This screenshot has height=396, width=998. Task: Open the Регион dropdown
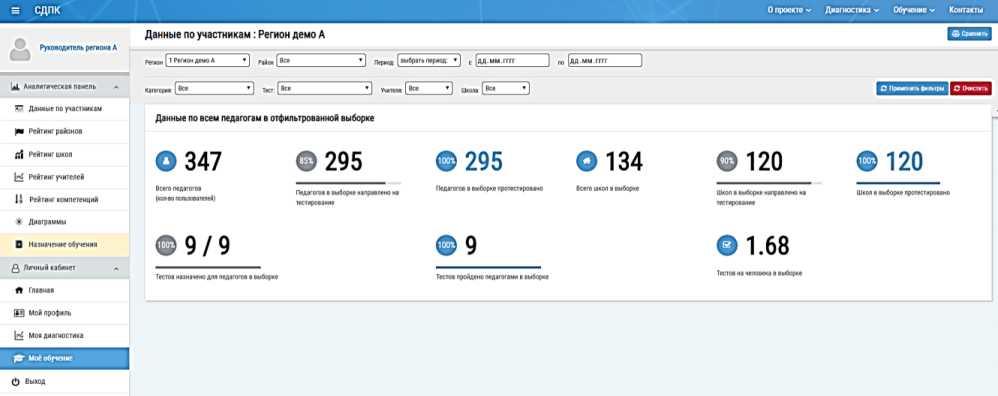click(x=207, y=60)
